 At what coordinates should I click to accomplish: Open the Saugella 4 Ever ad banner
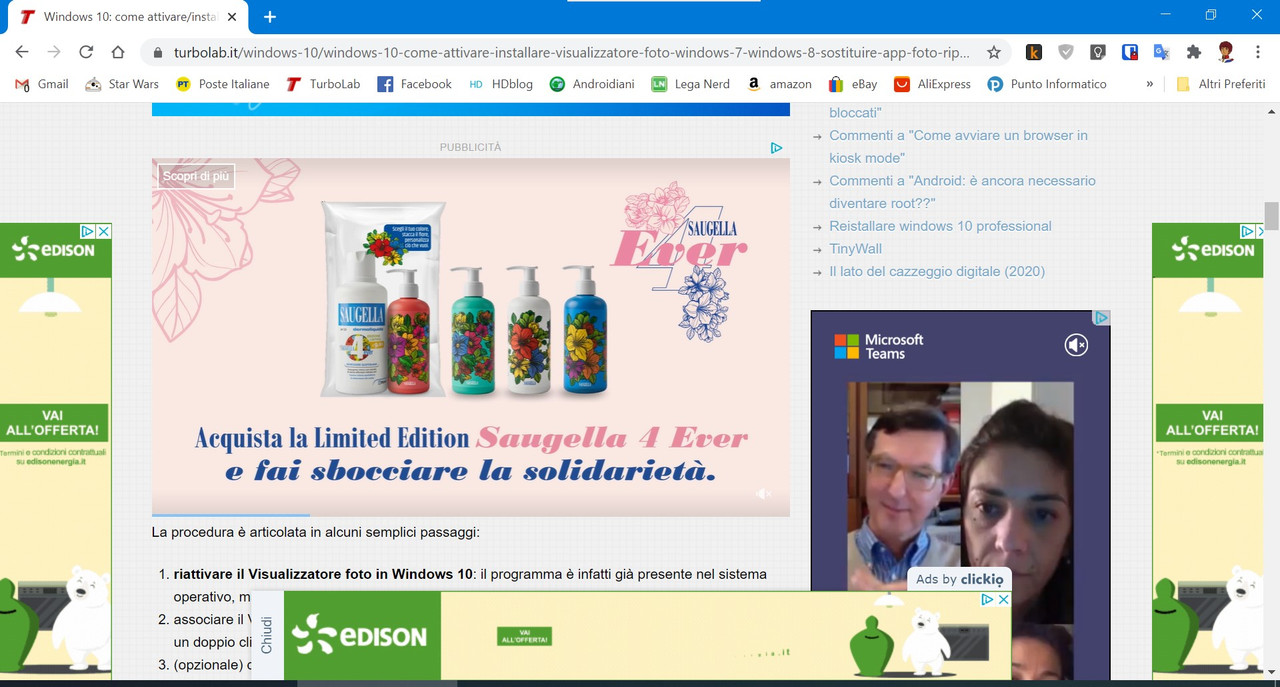[471, 336]
